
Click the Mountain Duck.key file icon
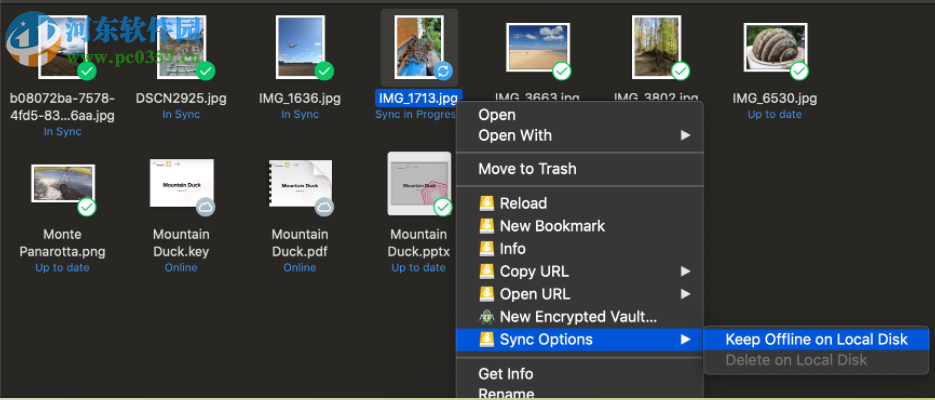tap(181, 182)
